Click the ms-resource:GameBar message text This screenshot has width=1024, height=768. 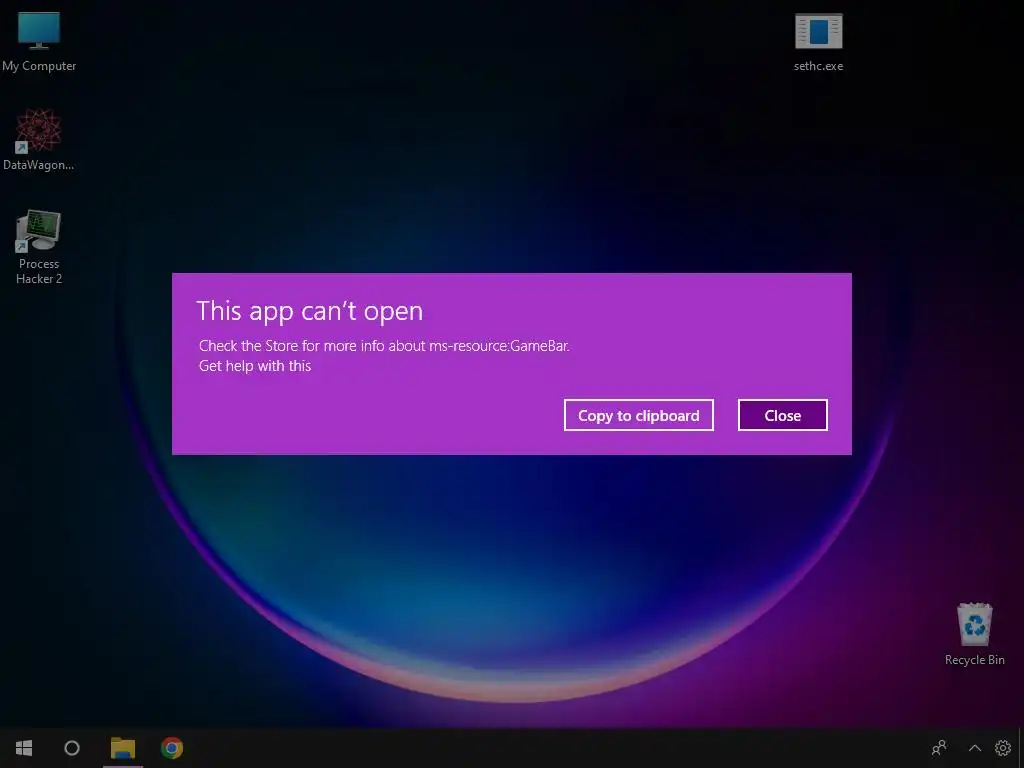pos(384,345)
